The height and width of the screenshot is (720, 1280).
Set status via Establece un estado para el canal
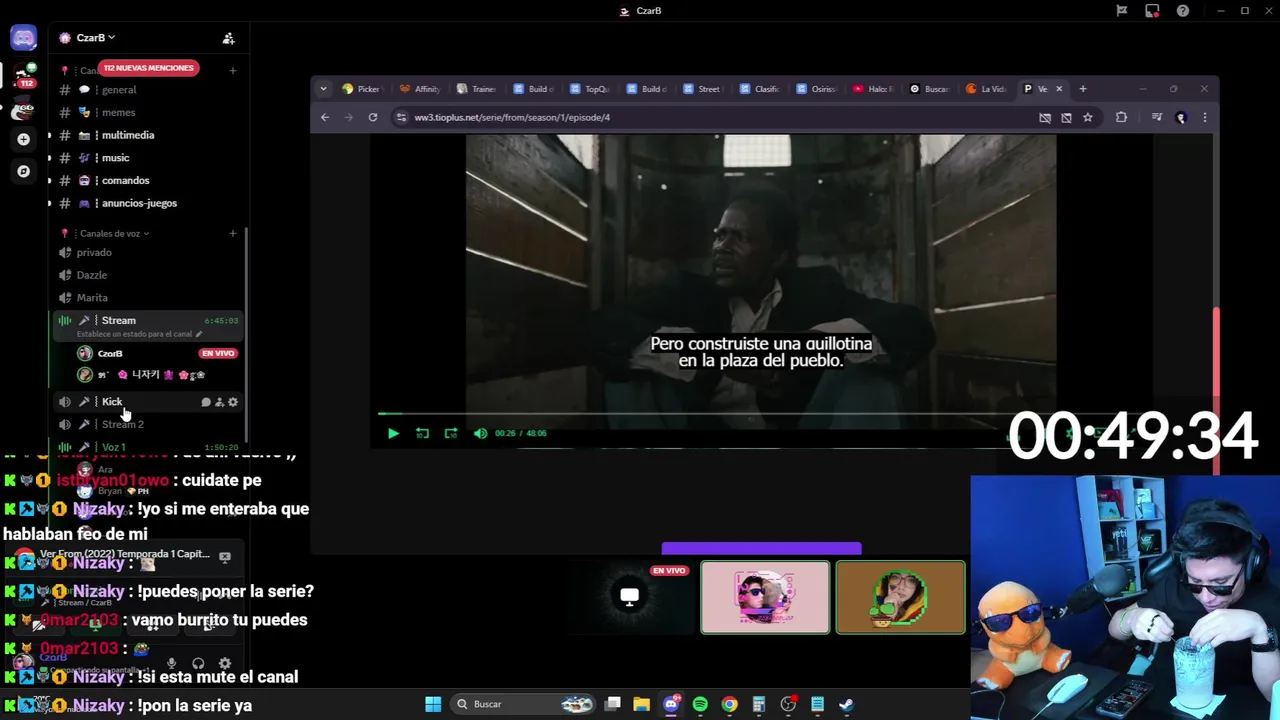(x=139, y=334)
